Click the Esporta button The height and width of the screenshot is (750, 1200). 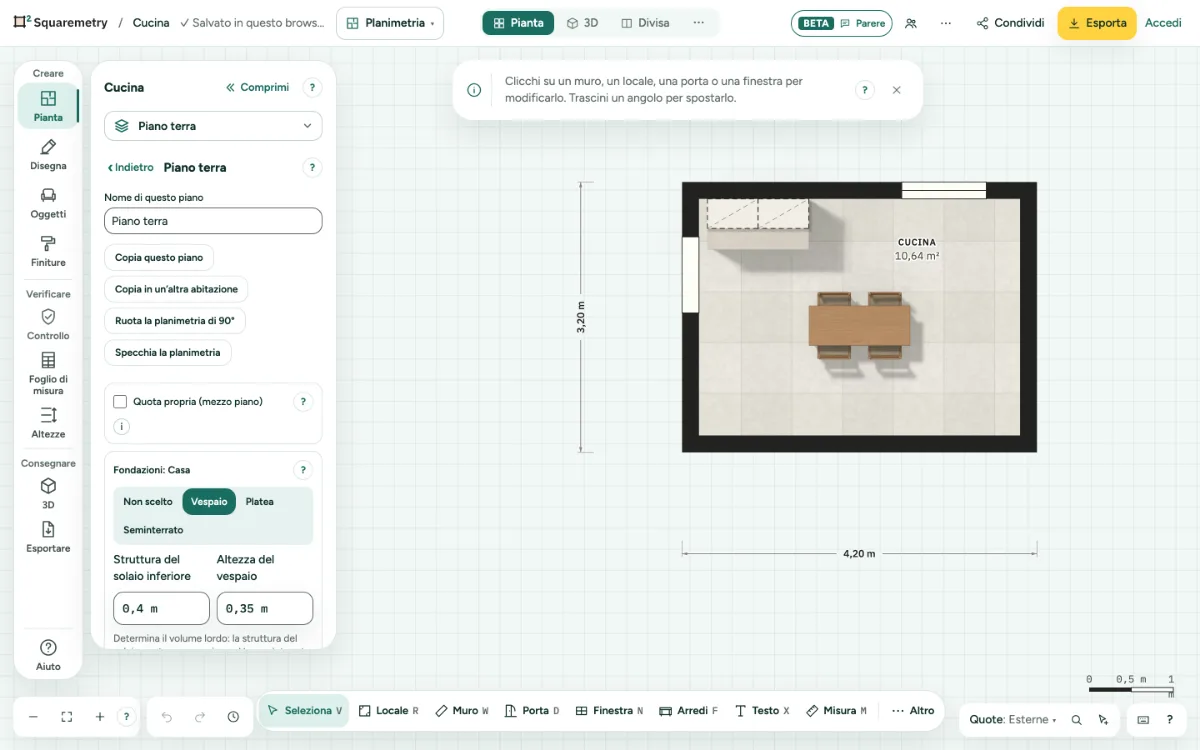pyautogui.click(x=1097, y=23)
